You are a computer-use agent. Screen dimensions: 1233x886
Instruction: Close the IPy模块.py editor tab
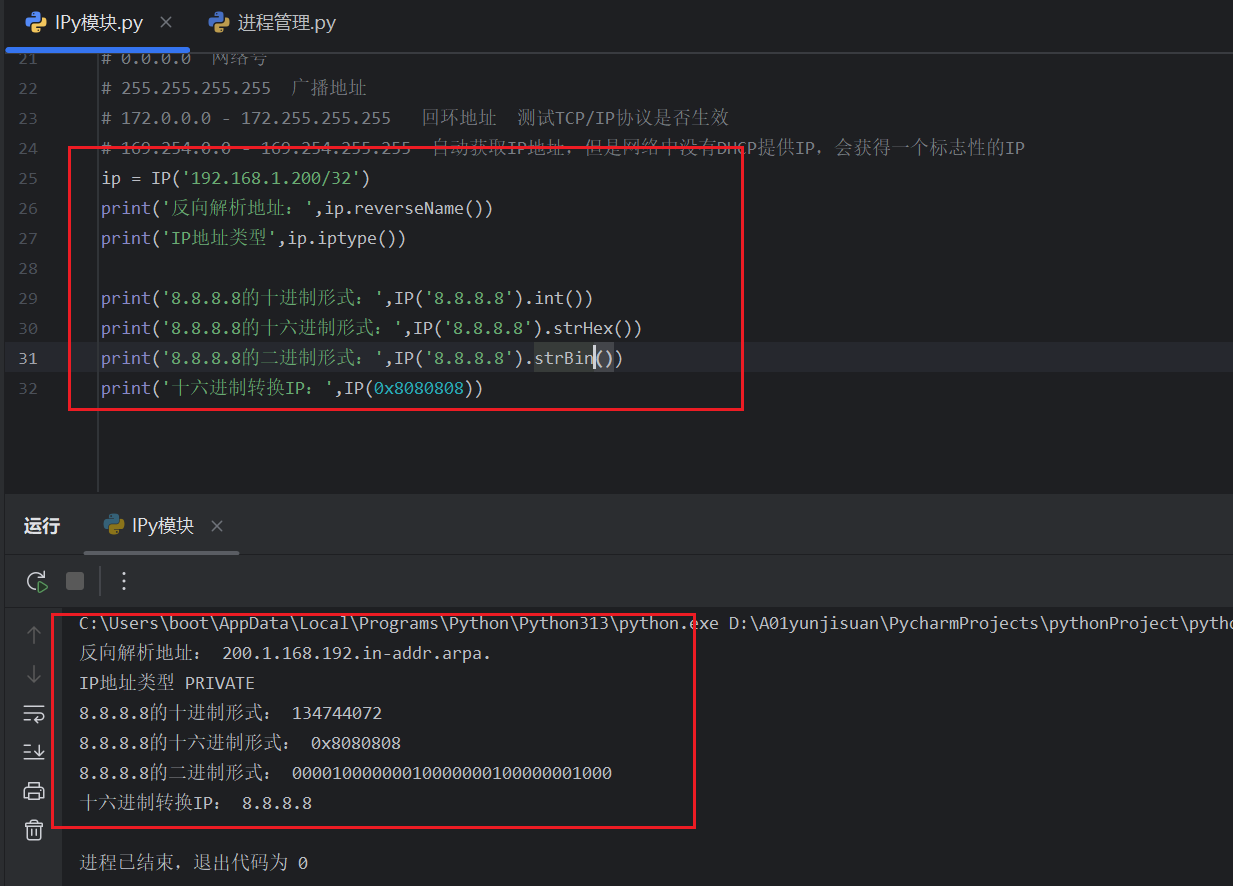coord(167,20)
